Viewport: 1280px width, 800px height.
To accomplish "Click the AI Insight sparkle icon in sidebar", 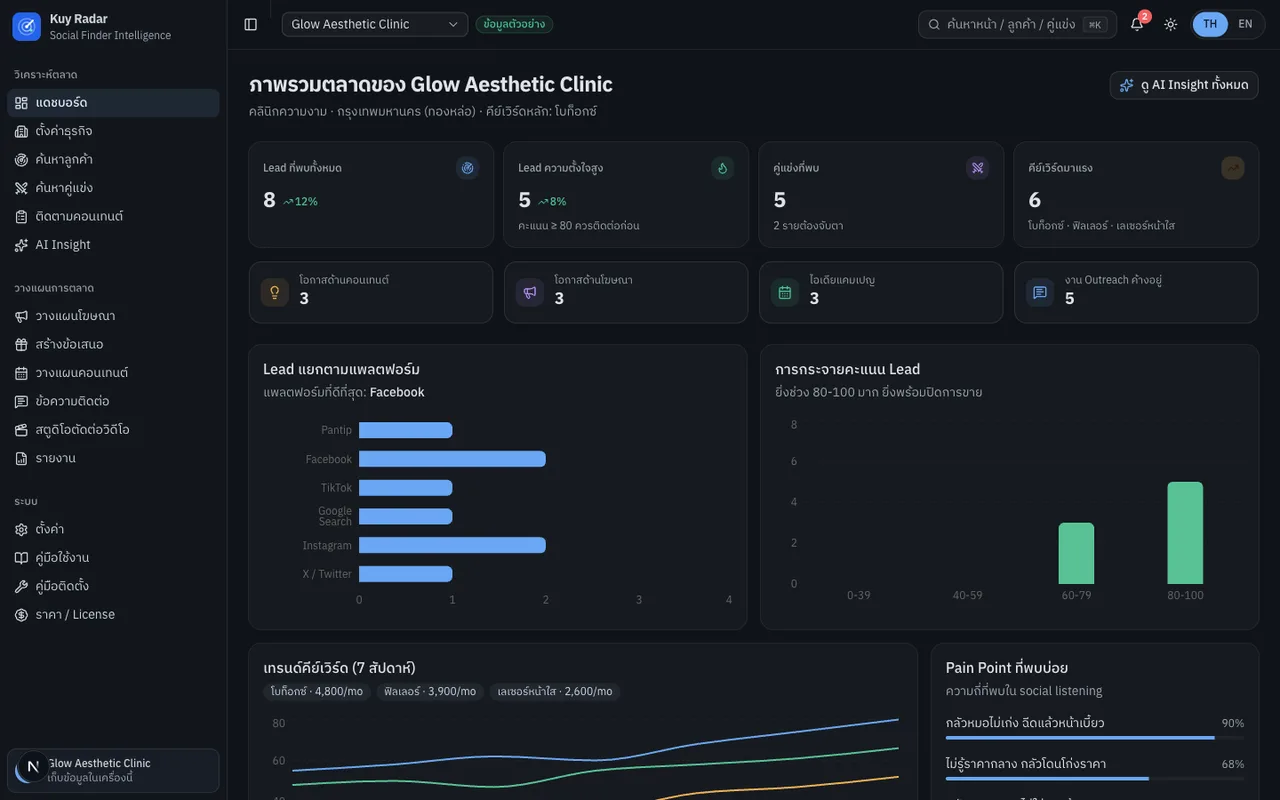I will (x=22, y=245).
